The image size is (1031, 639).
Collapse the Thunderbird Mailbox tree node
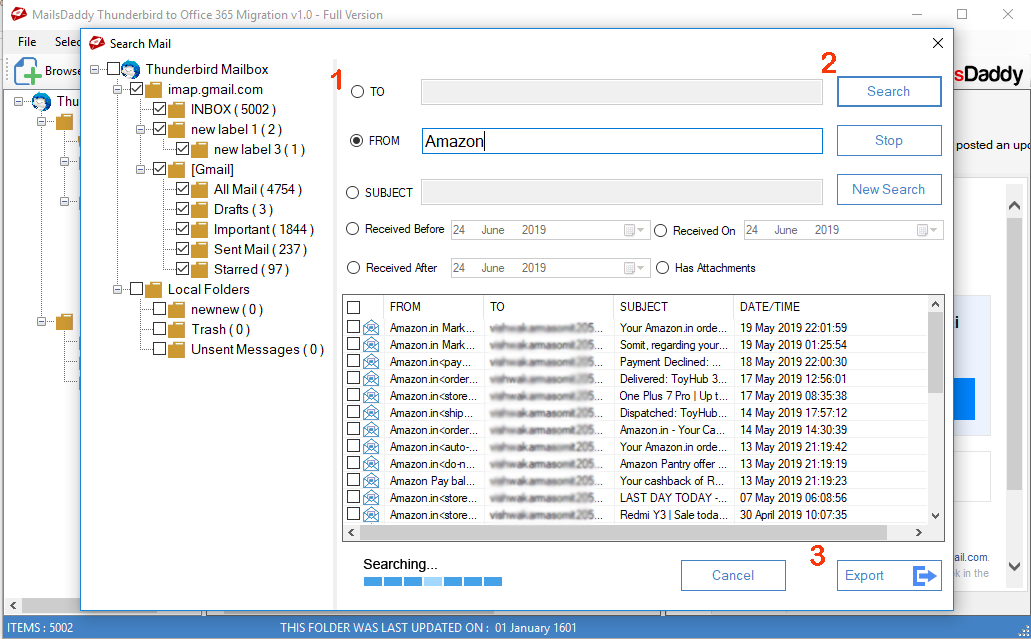click(95, 69)
